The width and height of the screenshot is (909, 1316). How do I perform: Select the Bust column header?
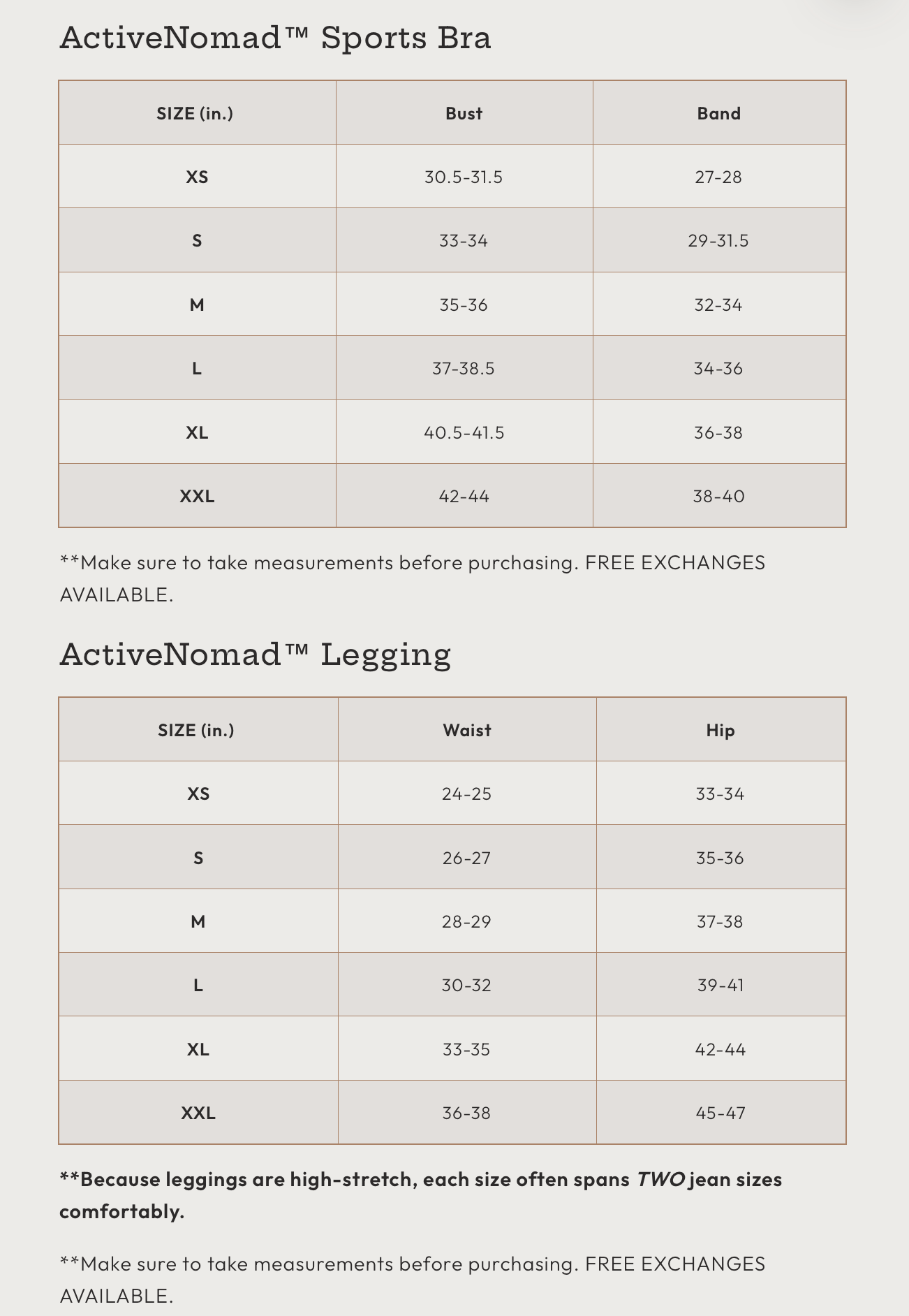pyautogui.click(x=464, y=113)
